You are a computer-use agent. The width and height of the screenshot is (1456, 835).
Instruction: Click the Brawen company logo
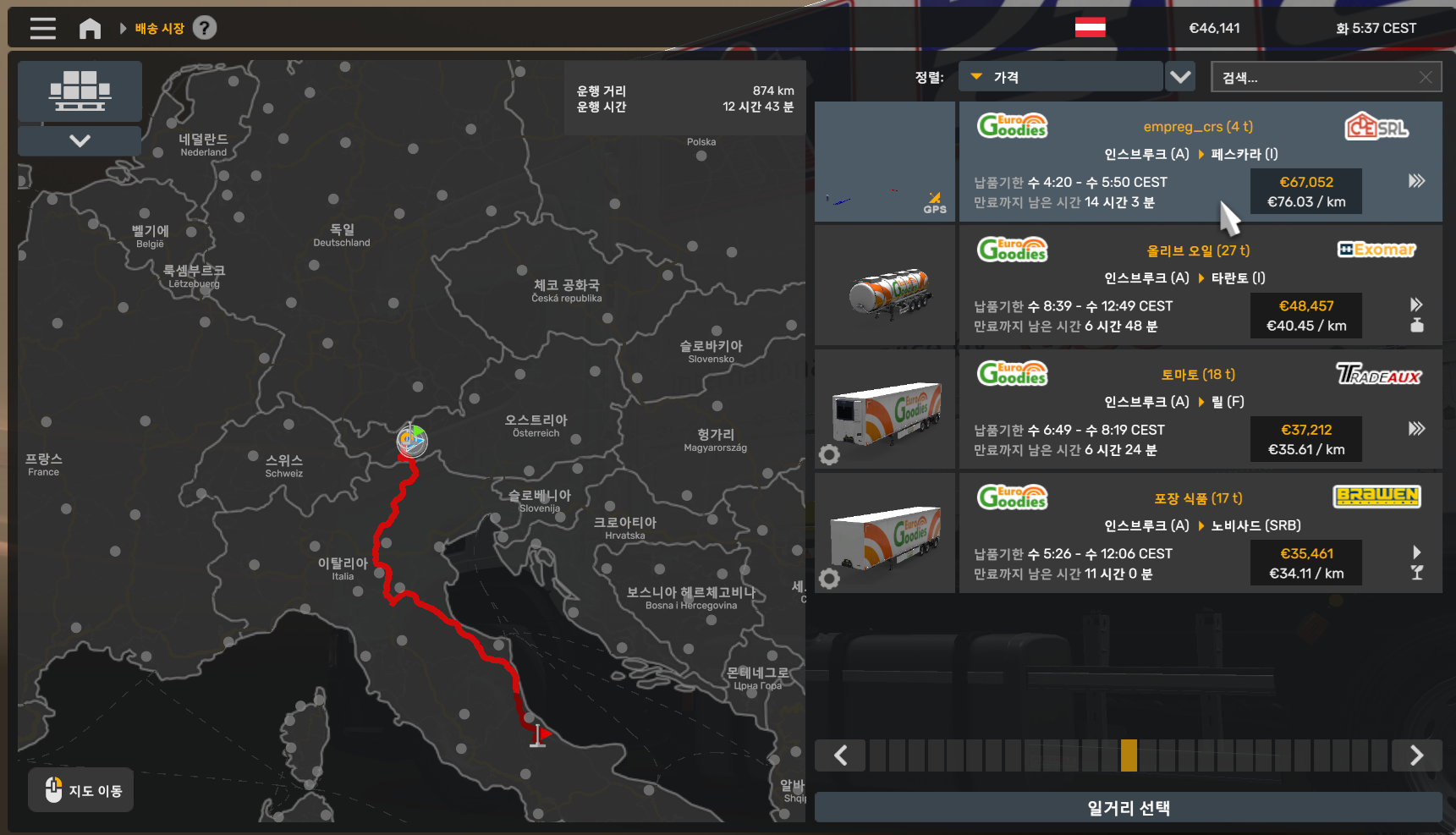pyautogui.click(x=1376, y=497)
